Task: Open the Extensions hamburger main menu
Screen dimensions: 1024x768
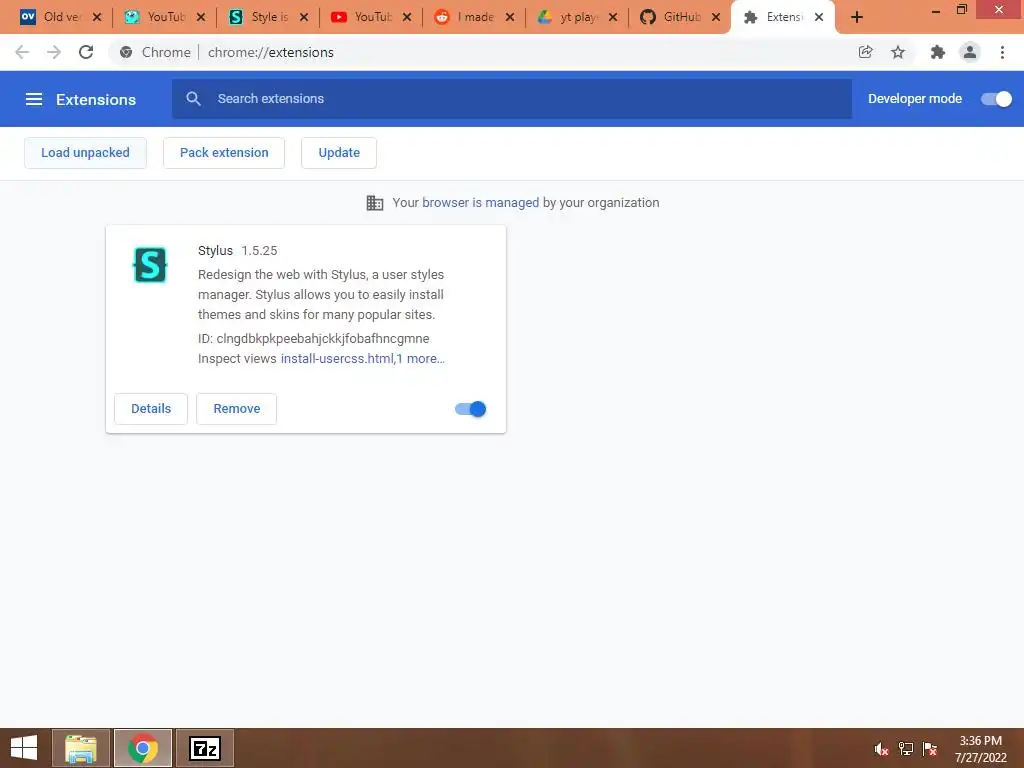Action: [x=34, y=99]
